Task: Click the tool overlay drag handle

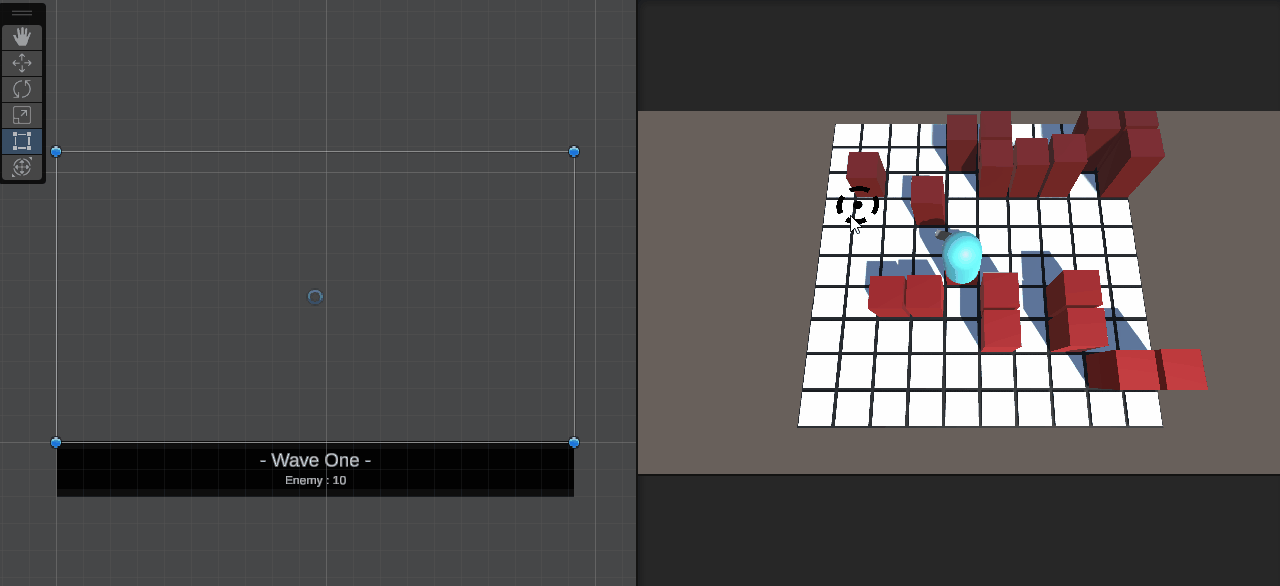Action: (22, 13)
